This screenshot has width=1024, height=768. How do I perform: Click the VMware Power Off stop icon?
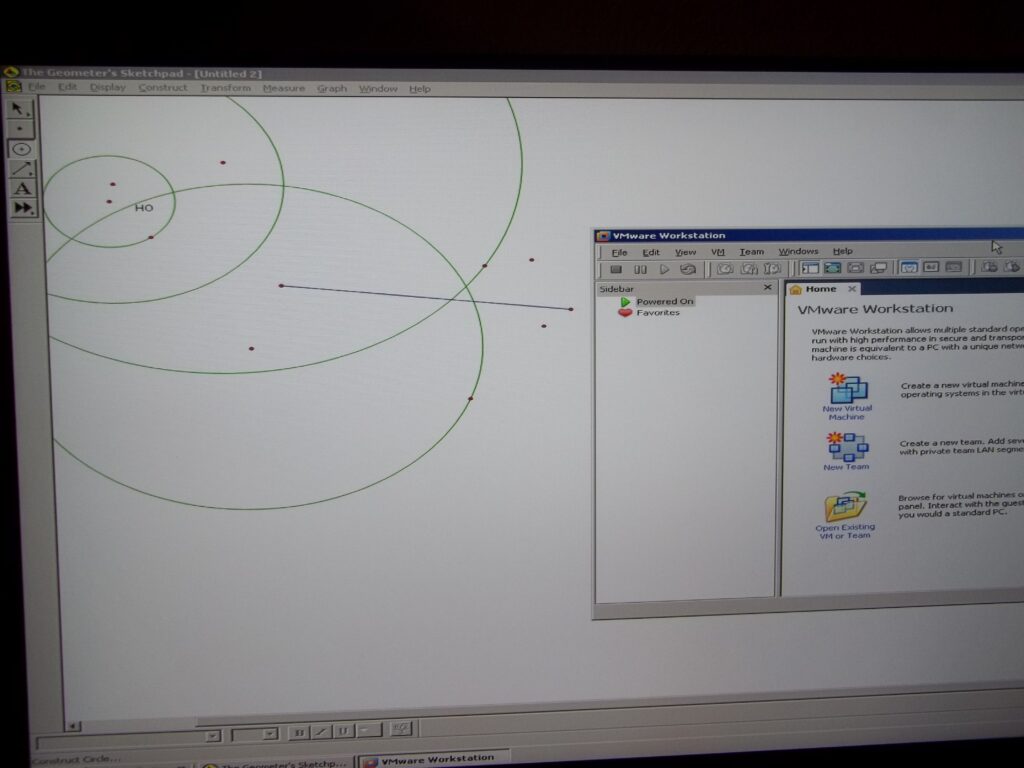(x=616, y=269)
